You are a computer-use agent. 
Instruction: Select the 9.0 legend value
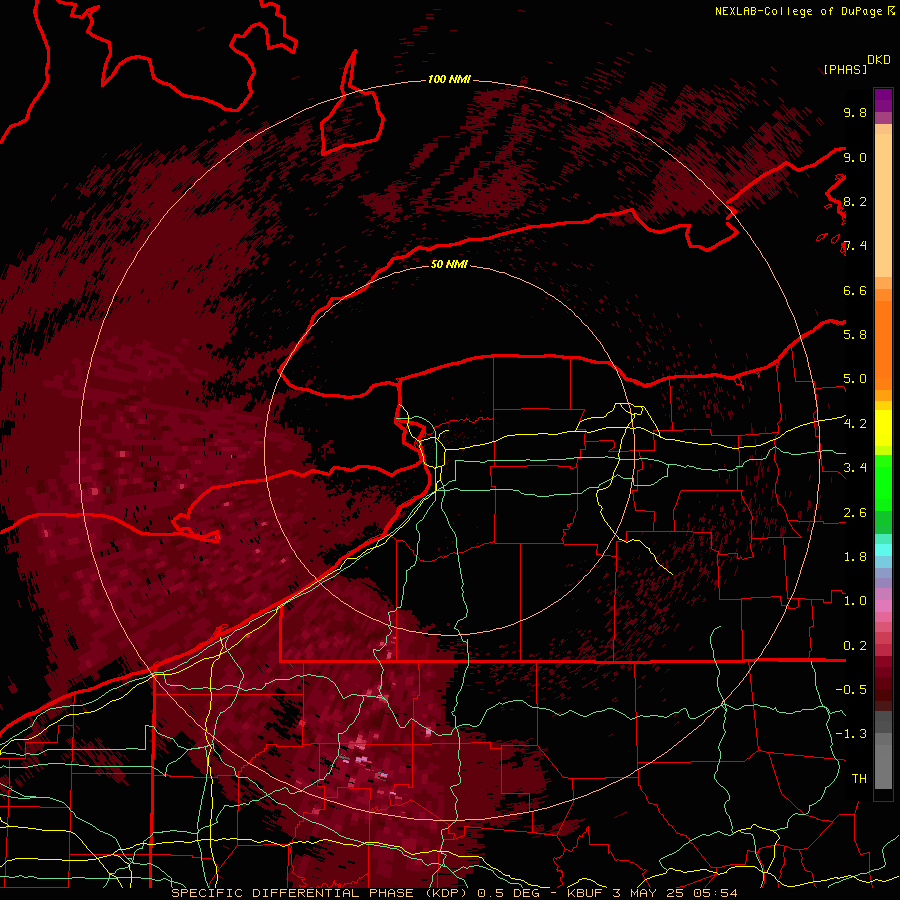coord(855,157)
